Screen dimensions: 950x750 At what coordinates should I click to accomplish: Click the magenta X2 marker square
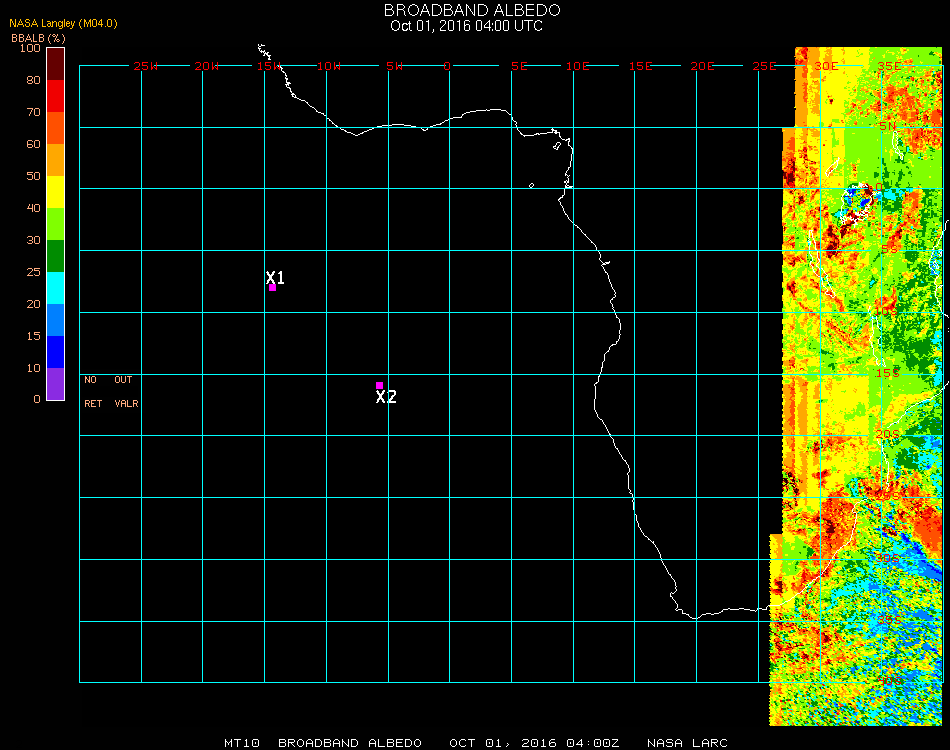point(380,385)
